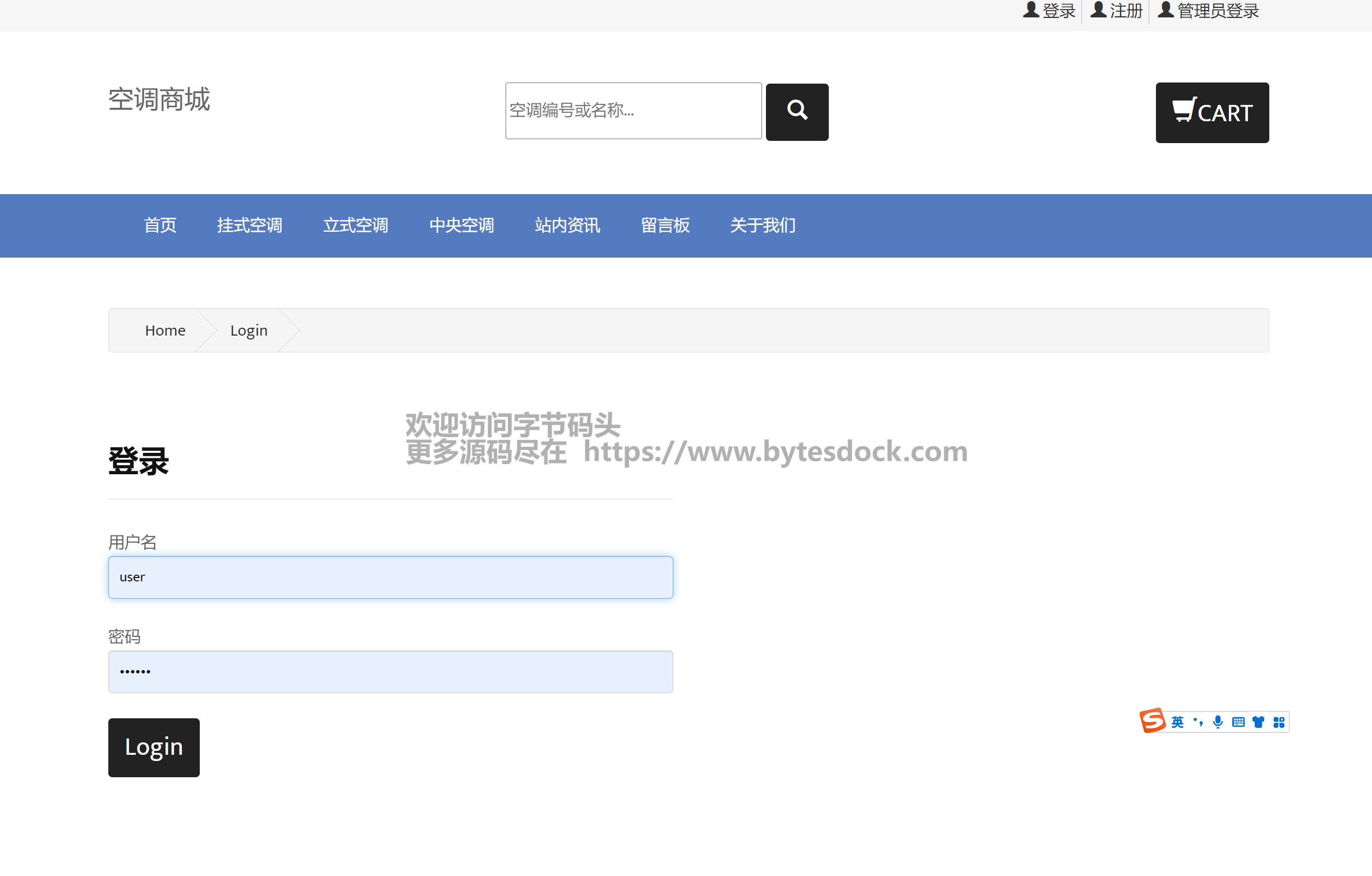Open the 管理员登录 admin login link
This screenshot has width=1372, height=876.
[x=1217, y=11]
